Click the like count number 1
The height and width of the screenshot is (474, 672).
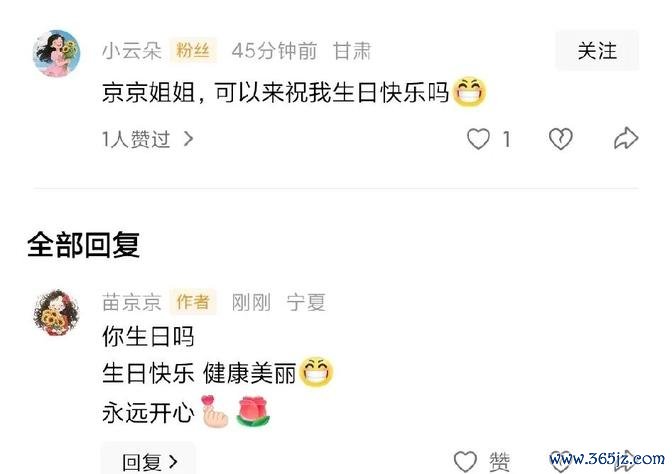click(507, 139)
